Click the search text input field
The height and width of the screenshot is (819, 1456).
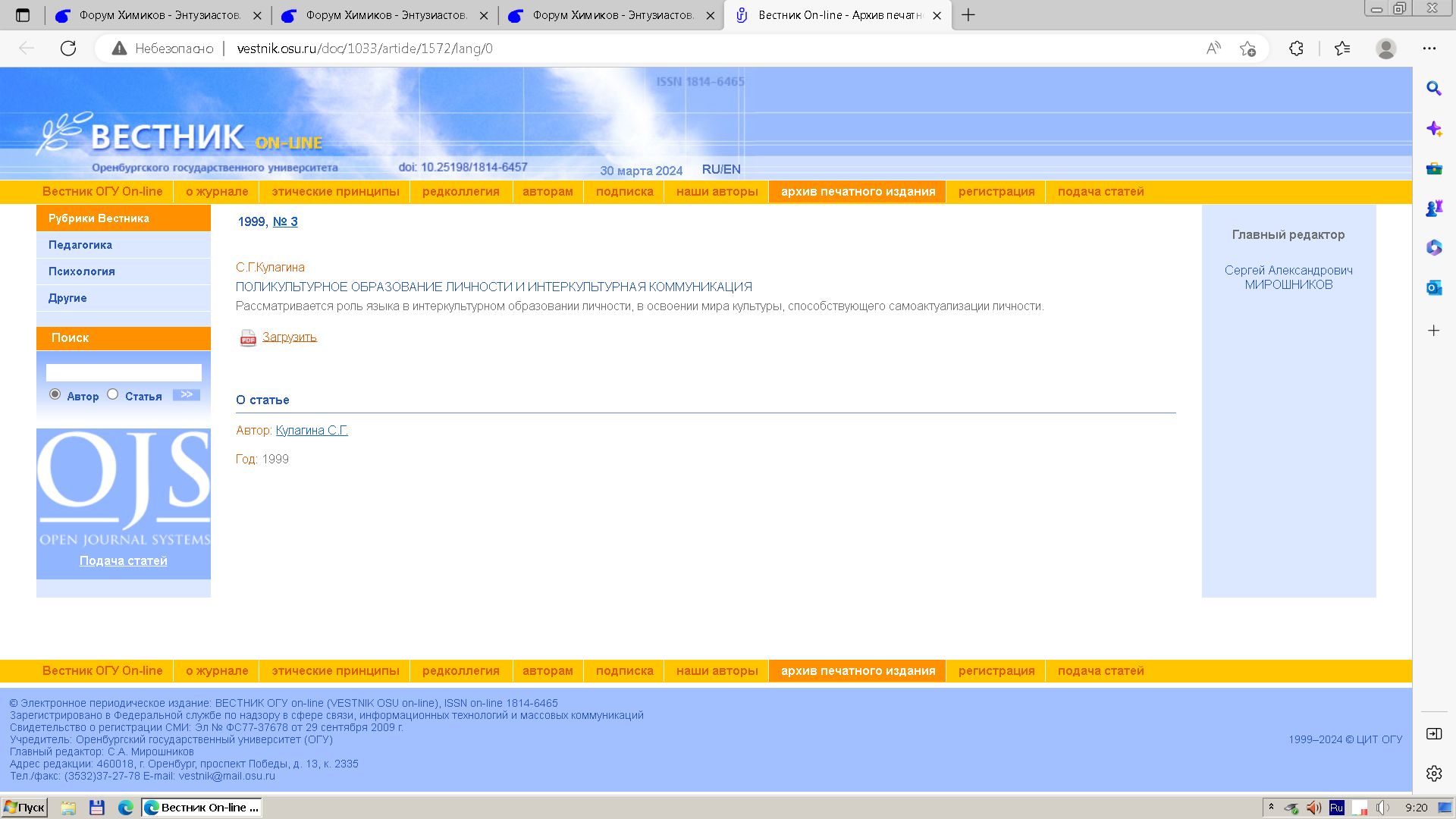tap(124, 372)
